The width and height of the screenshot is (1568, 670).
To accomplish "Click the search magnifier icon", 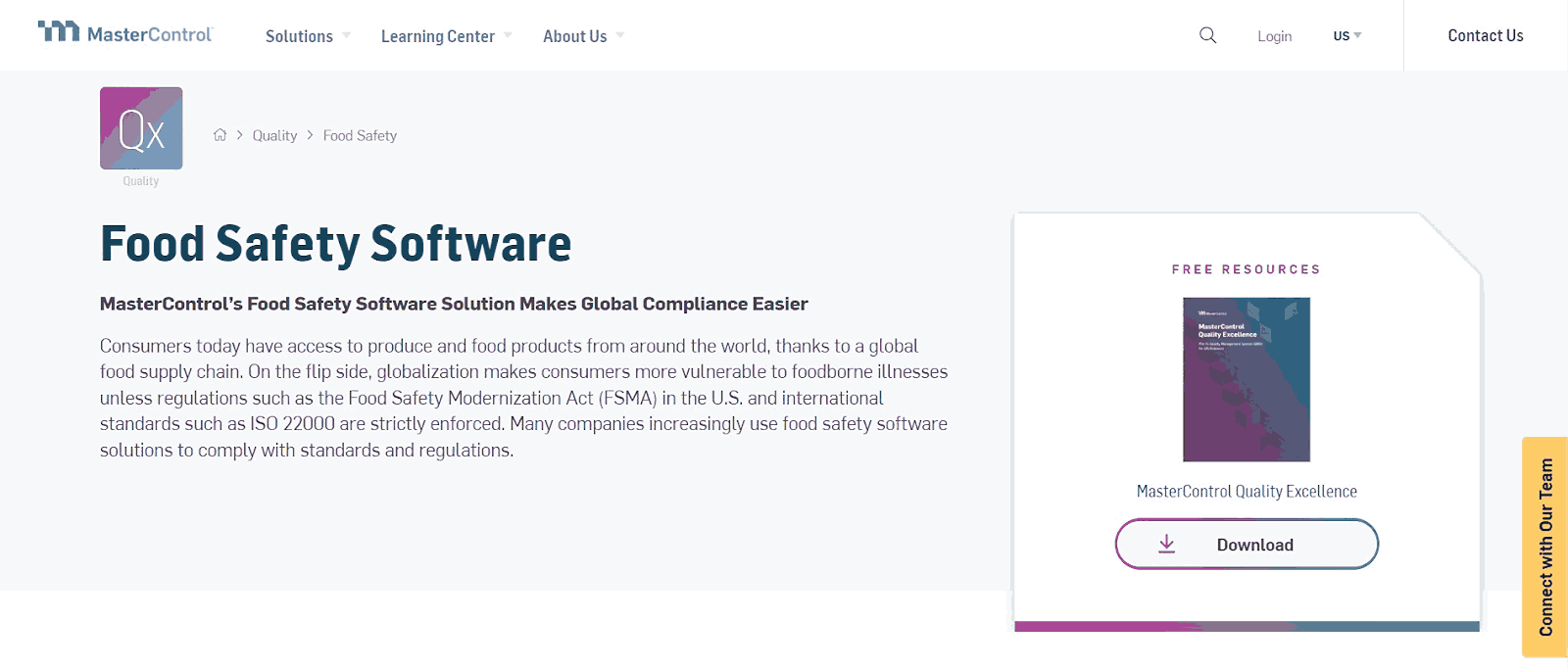I will pos(1207,35).
